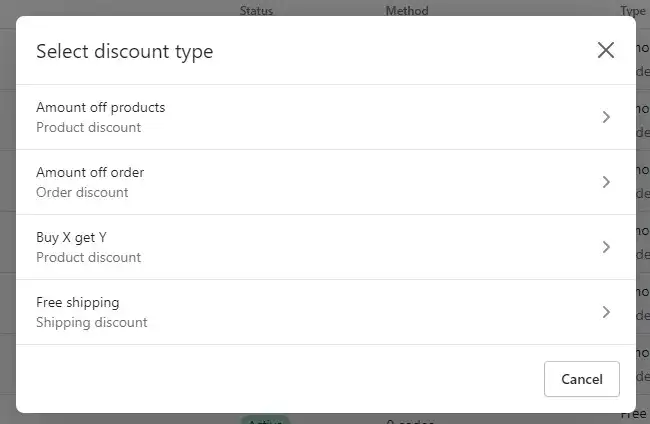Click Product discount label under Buy X get Y
Screen dimensions: 650x424
point(88,257)
